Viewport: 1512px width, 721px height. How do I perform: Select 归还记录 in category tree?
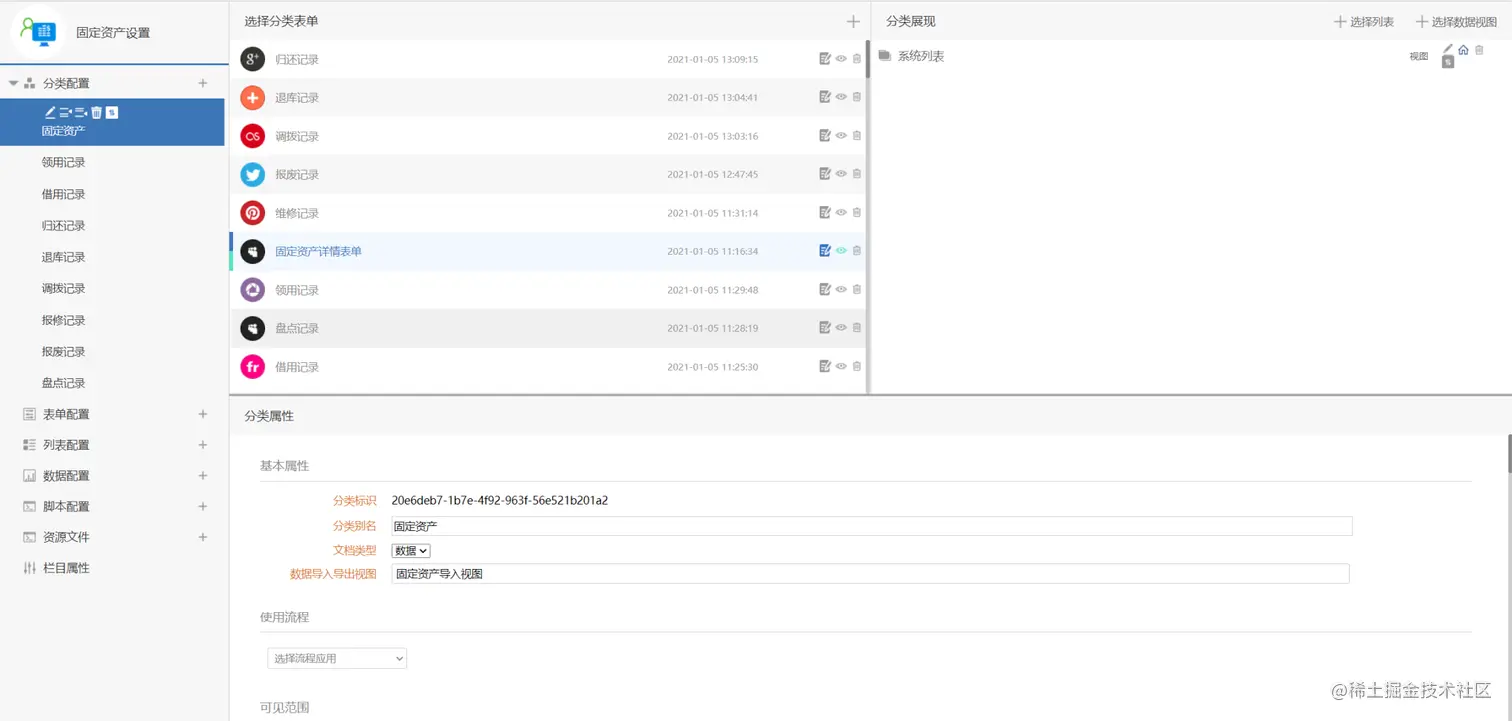tap(64, 225)
